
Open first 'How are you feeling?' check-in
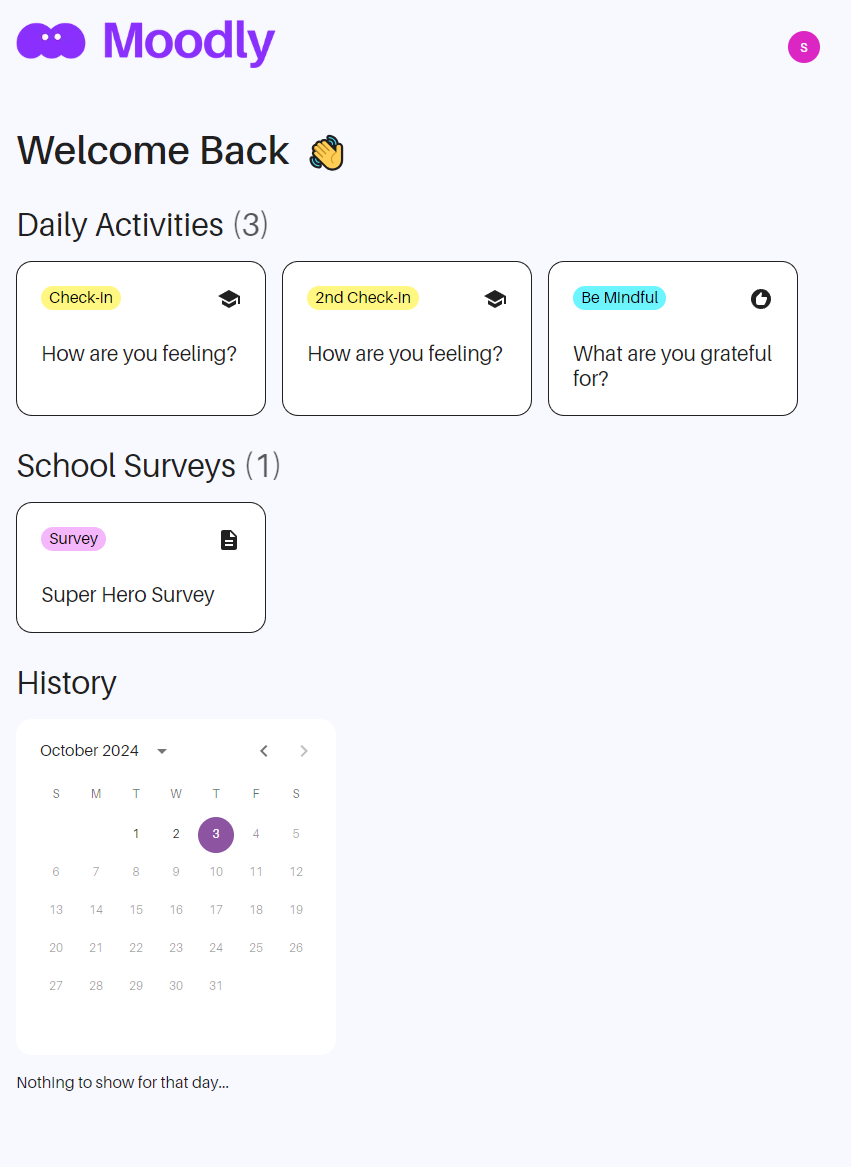click(x=139, y=354)
